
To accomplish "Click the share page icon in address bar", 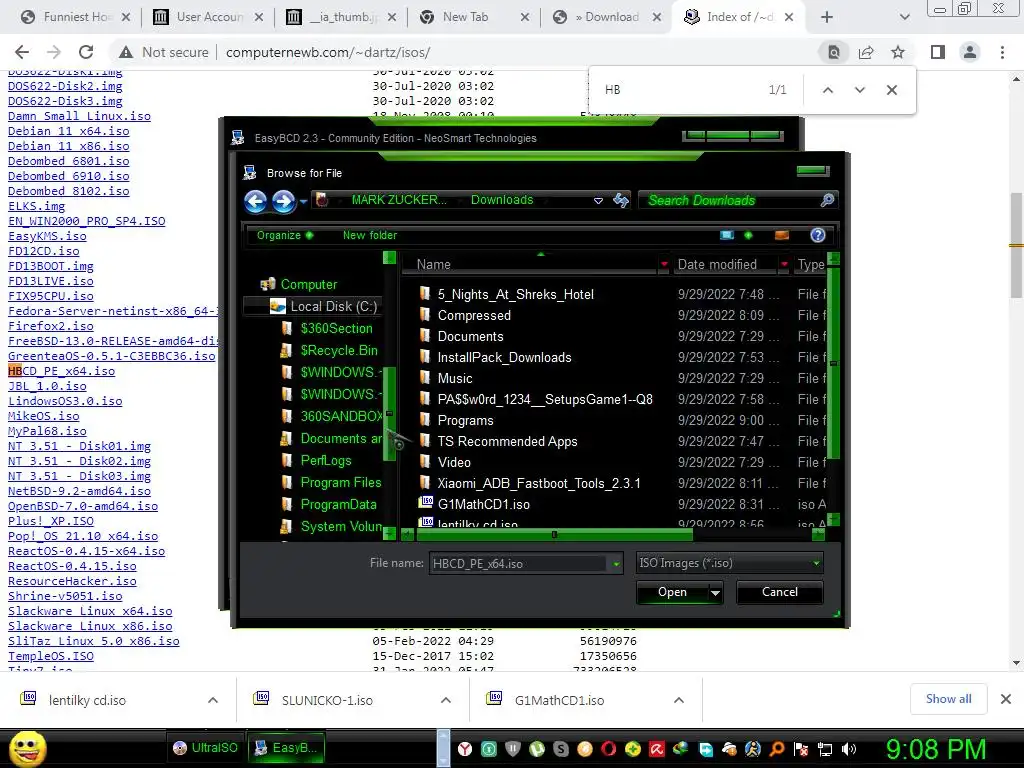I will click(866, 52).
